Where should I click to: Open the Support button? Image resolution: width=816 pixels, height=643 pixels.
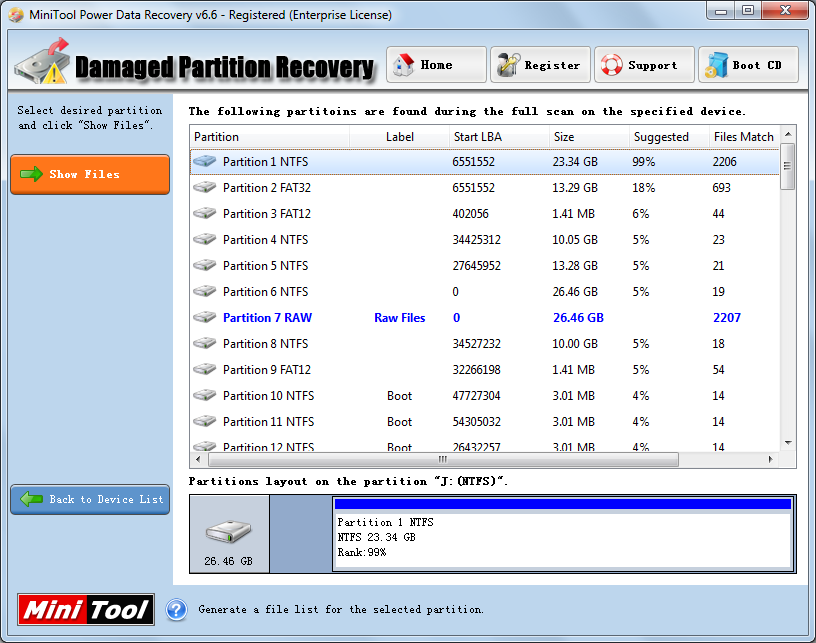point(644,65)
